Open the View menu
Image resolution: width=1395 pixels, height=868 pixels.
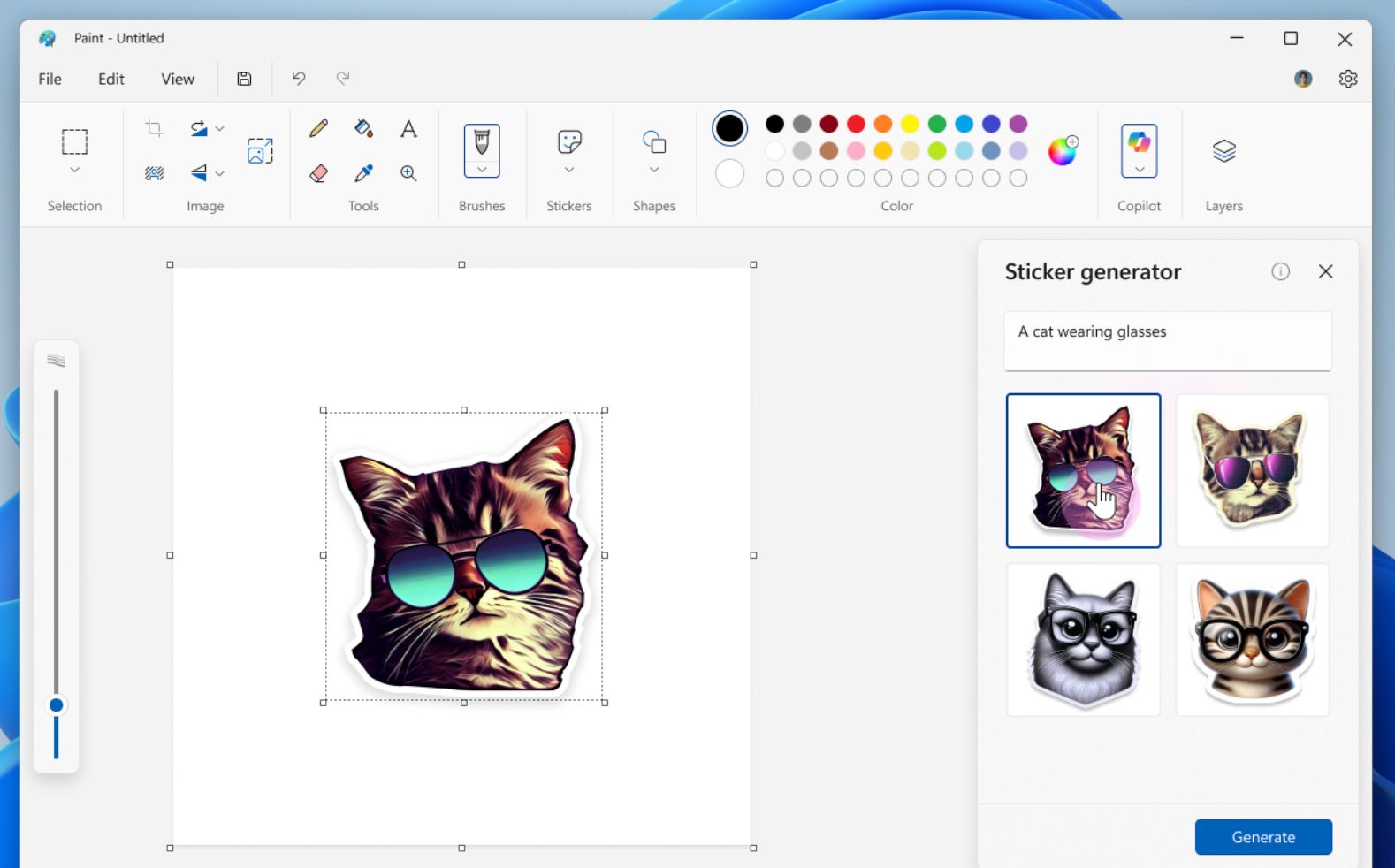(177, 79)
